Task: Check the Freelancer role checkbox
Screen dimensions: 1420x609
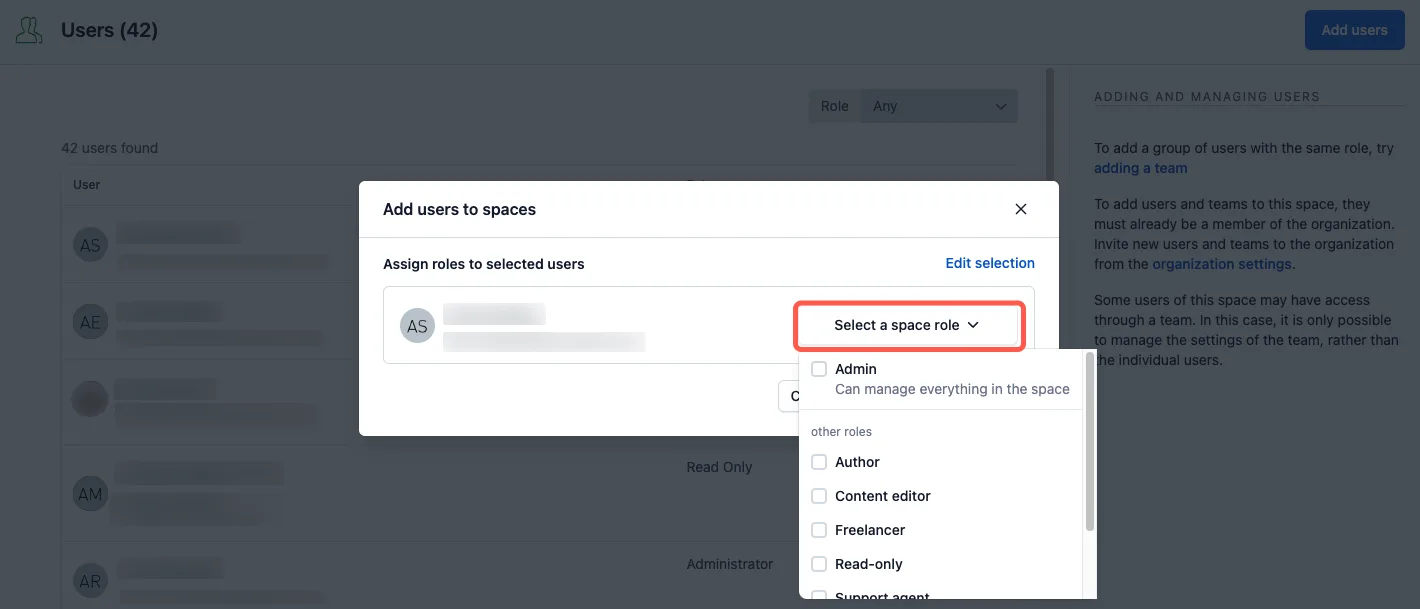Action: coord(819,530)
